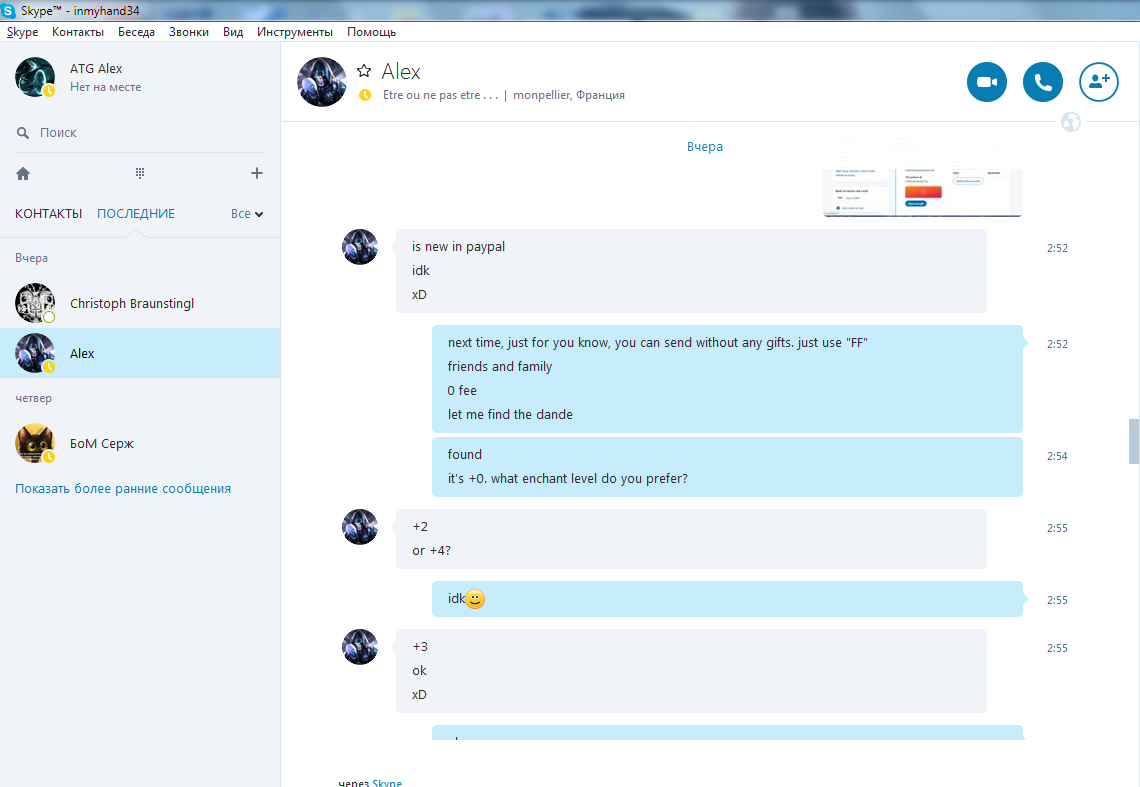Mark Alex as favorite with star
Image resolution: width=1140 pixels, height=787 pixels.
[364, 71]
